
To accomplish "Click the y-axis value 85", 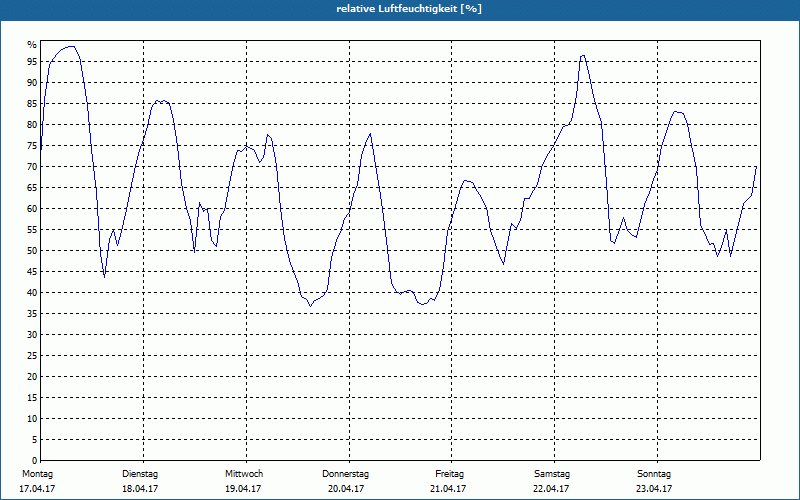I will coord(32,104).
